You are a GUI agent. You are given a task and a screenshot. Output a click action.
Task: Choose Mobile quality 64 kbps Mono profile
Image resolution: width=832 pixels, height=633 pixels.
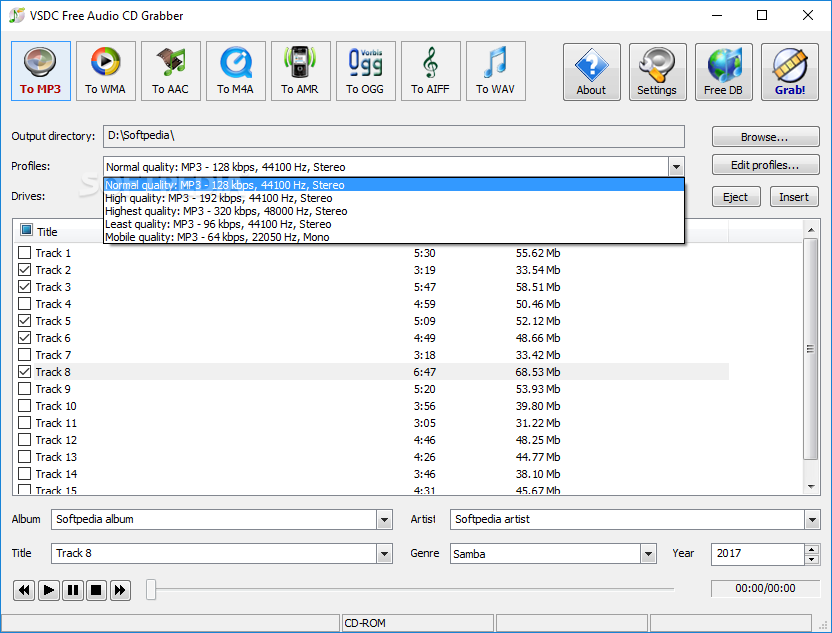pyautogui.click(x=394, y=237)
